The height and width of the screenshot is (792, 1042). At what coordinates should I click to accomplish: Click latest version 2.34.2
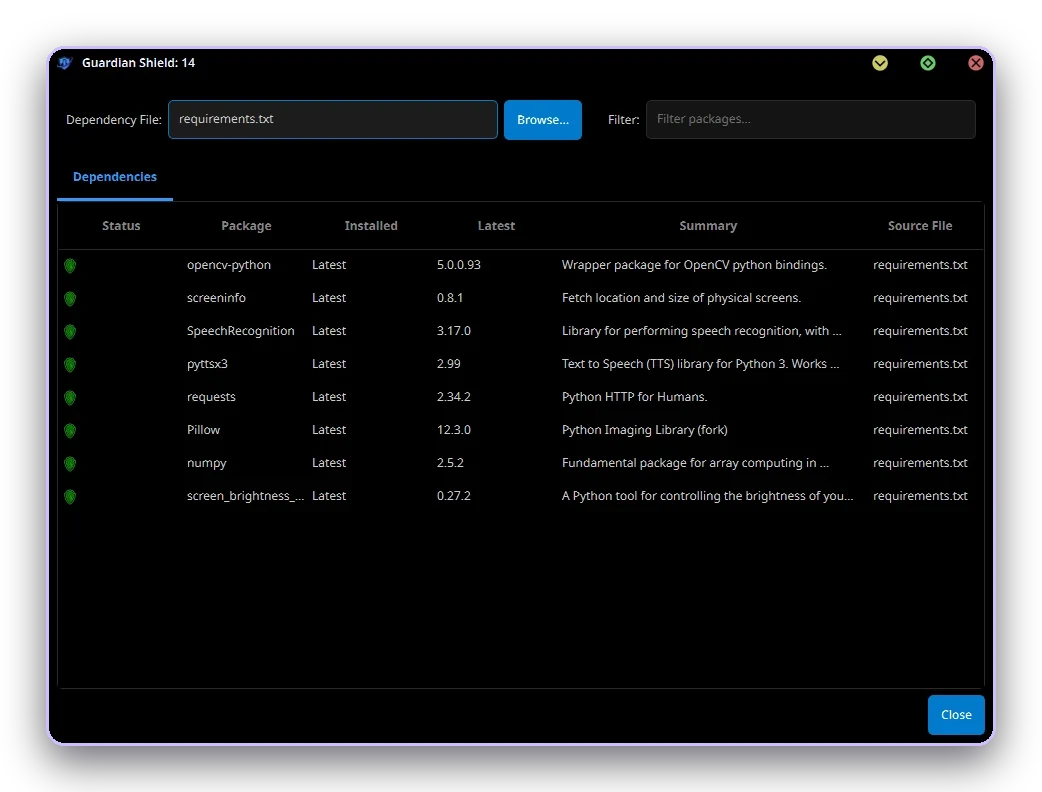454,397
